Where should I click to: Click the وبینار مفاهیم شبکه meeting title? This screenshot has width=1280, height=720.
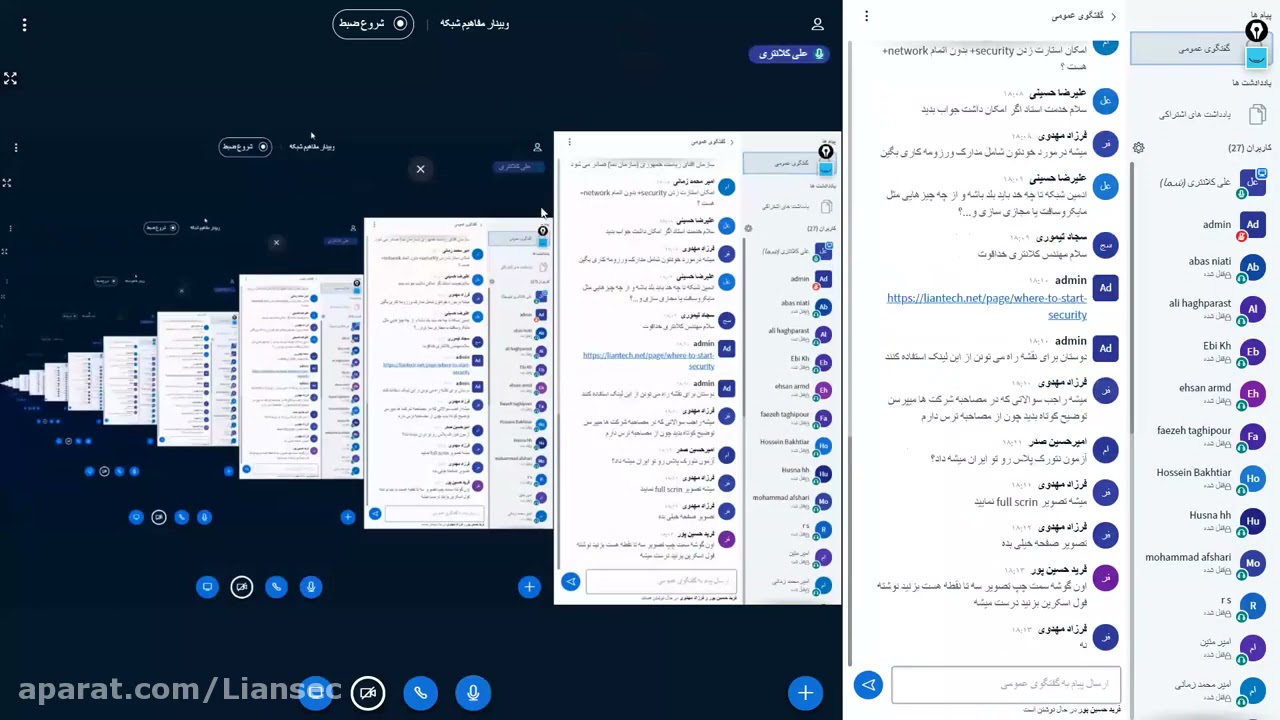pos(475,23)
